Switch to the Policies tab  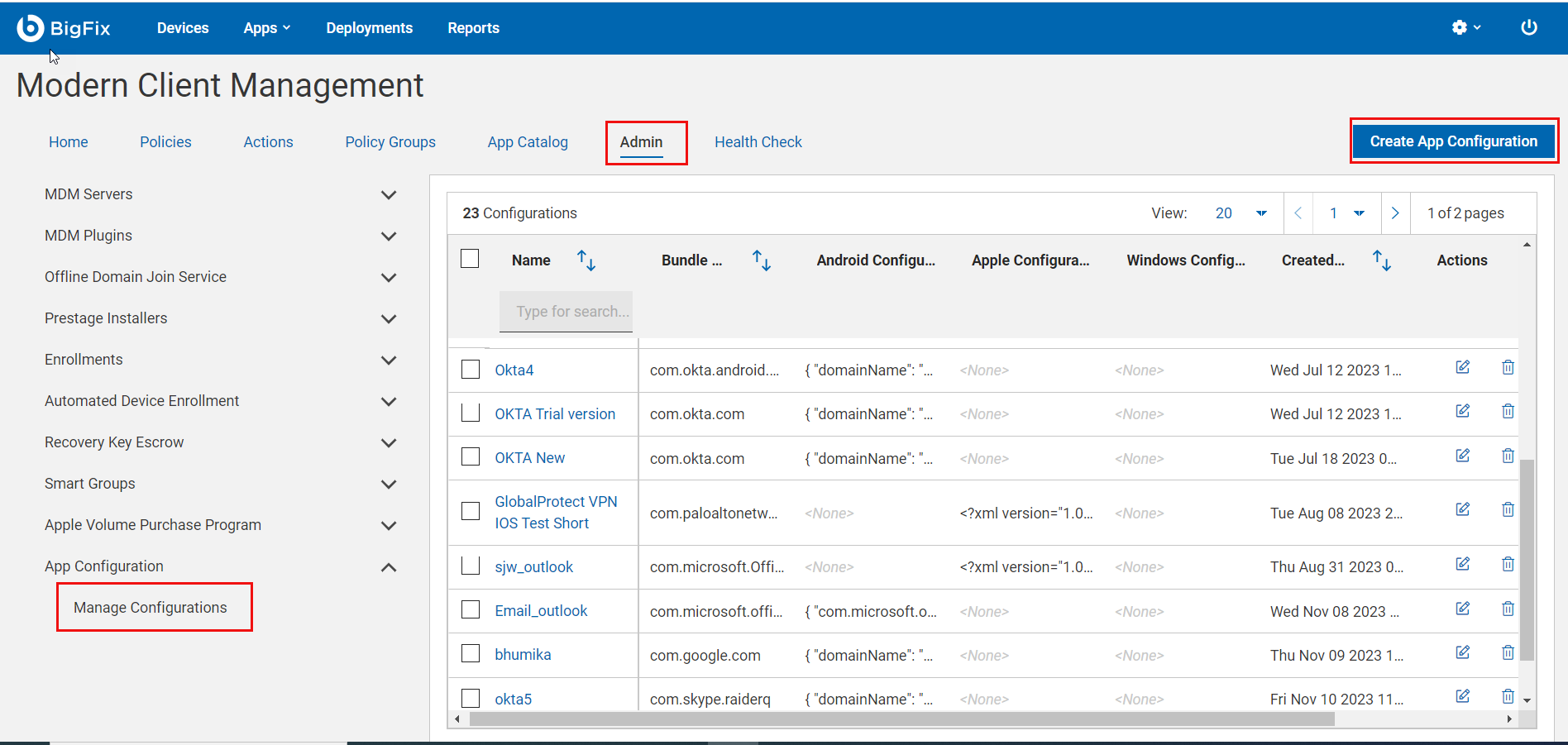tap(165, 141)
